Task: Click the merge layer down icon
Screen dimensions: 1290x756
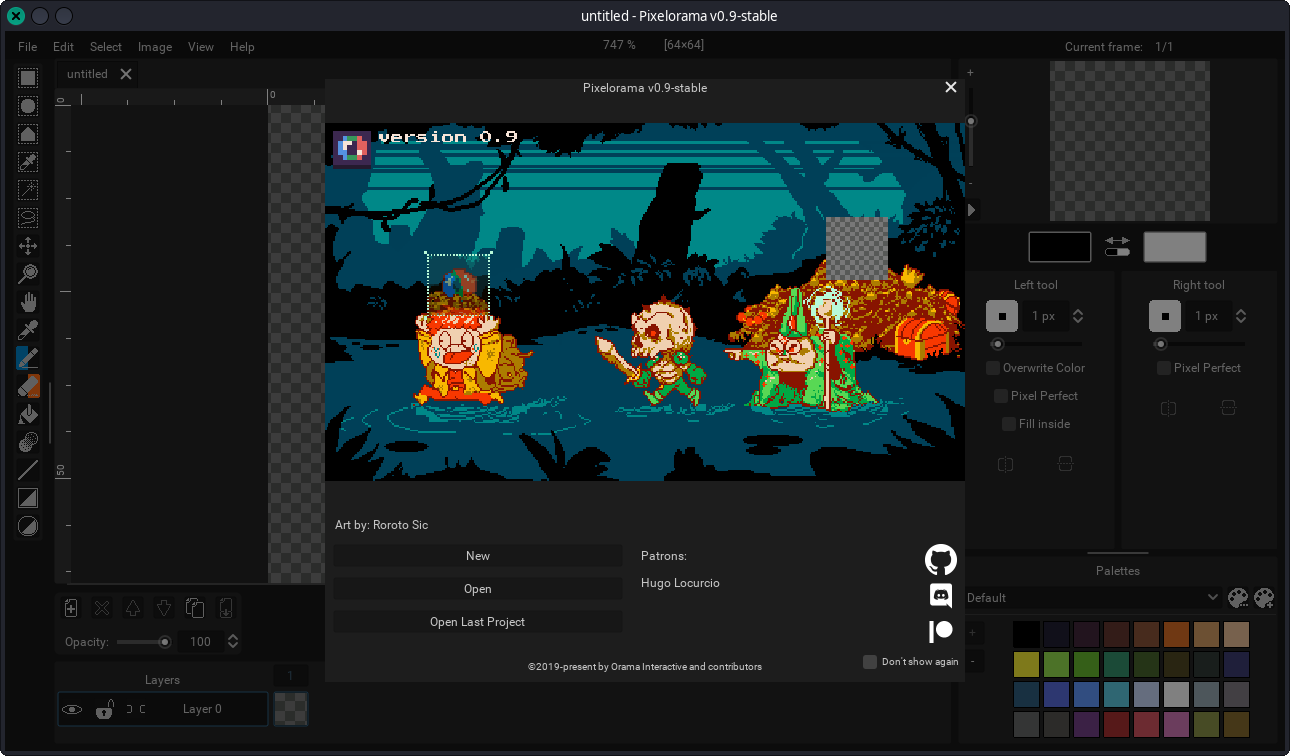Action: [226, 608]
